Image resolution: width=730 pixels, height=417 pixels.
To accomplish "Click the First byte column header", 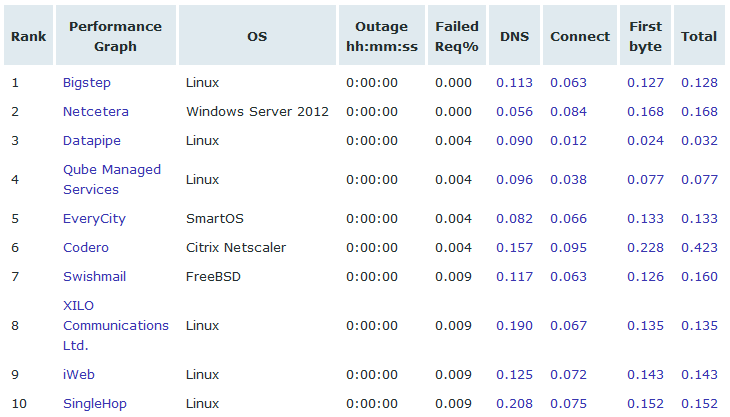I will pos(645,36).
